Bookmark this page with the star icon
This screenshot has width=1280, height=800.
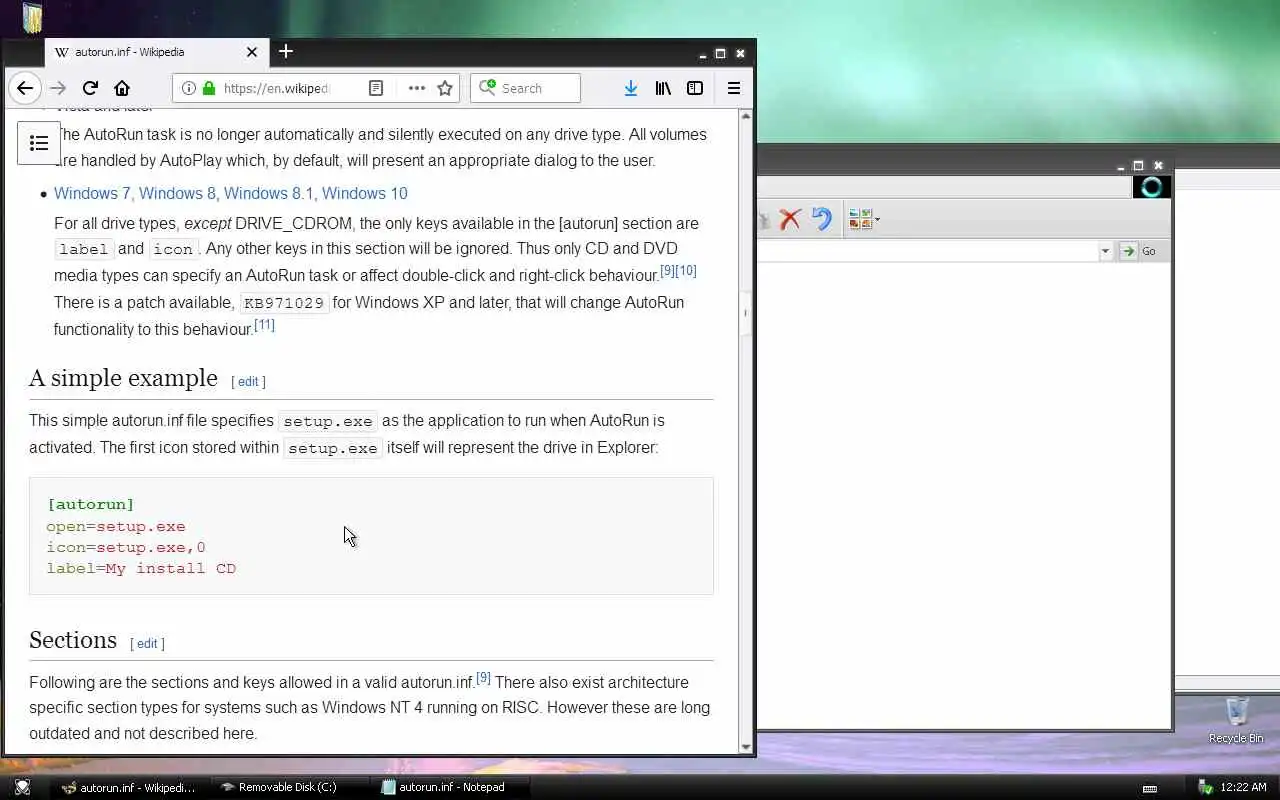(445, 88)
